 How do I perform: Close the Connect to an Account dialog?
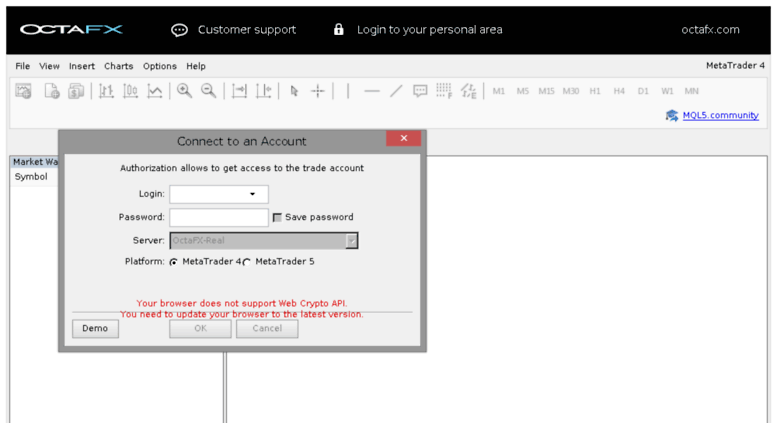click(x=403, y=139)
